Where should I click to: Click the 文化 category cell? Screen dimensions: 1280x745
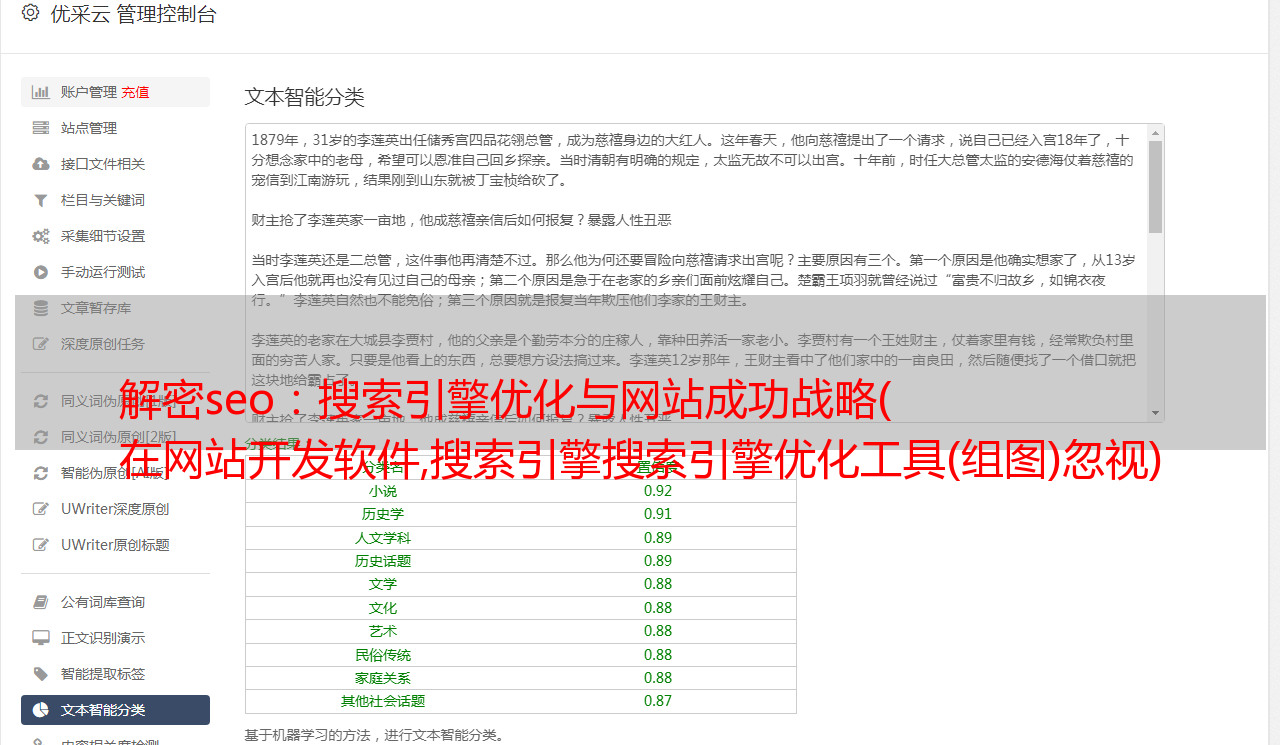pyautogui.click(x=383, y=608)
